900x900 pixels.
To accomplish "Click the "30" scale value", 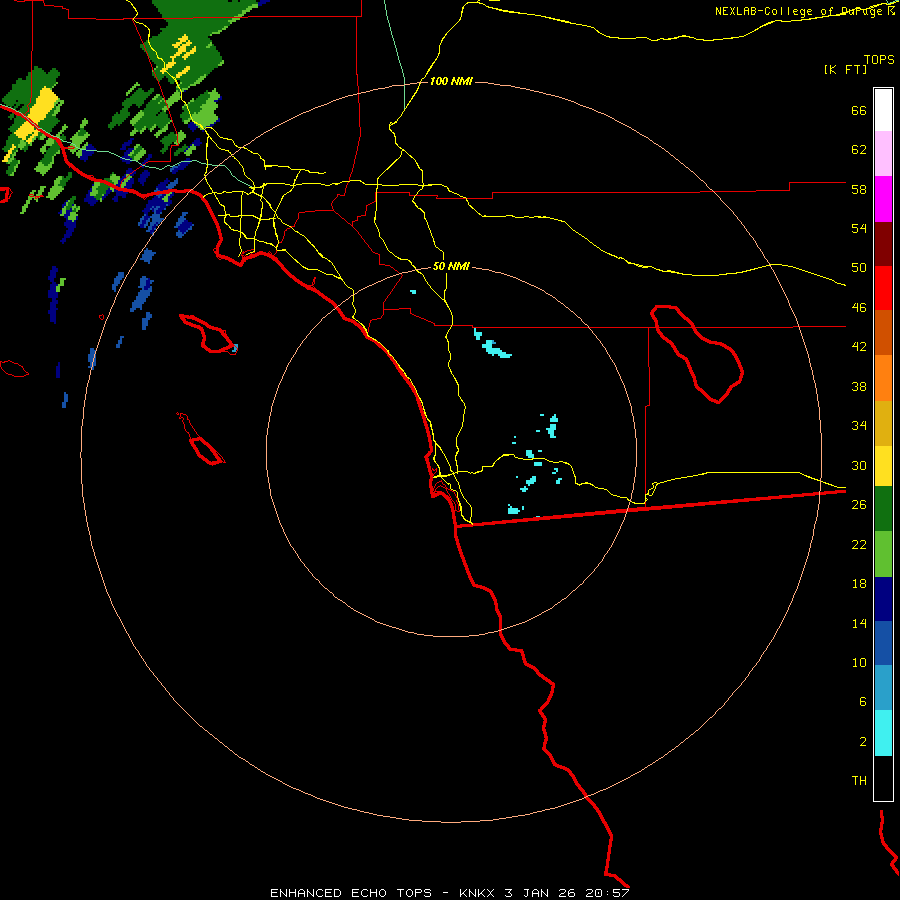I will [x=859, y=465].
